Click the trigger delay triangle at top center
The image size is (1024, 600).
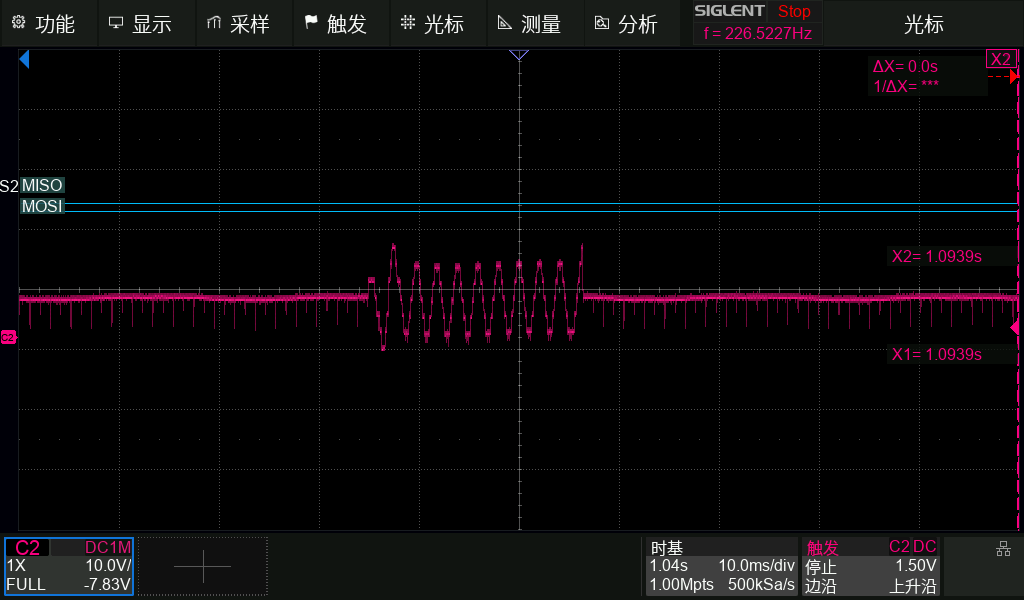point(519,55)
